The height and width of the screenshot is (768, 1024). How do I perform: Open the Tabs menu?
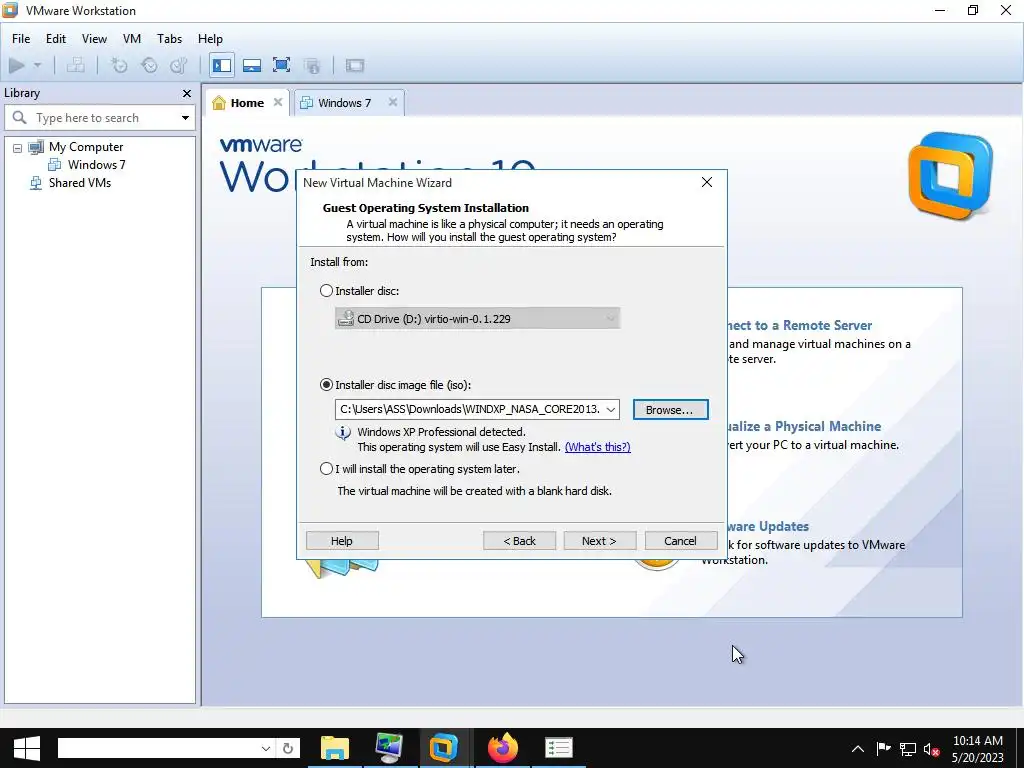169,39
